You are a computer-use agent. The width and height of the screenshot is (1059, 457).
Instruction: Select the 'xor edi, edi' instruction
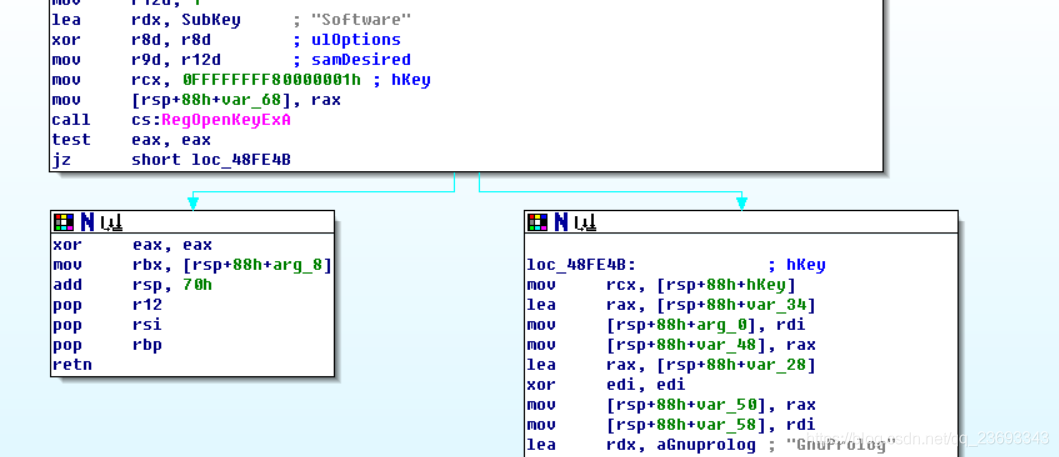(x=606, y=385)
